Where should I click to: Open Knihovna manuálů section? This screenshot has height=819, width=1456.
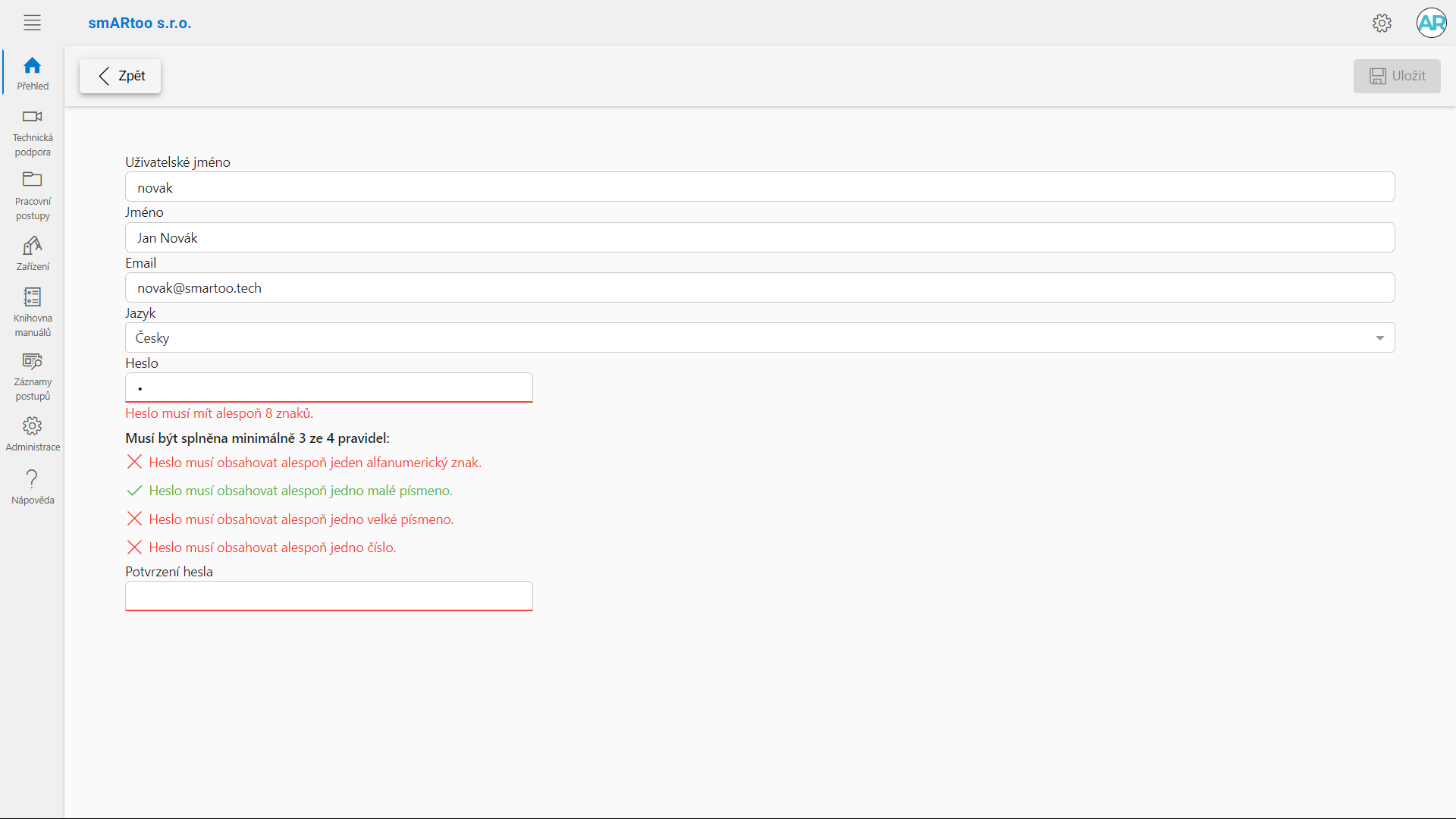(33, 312)
